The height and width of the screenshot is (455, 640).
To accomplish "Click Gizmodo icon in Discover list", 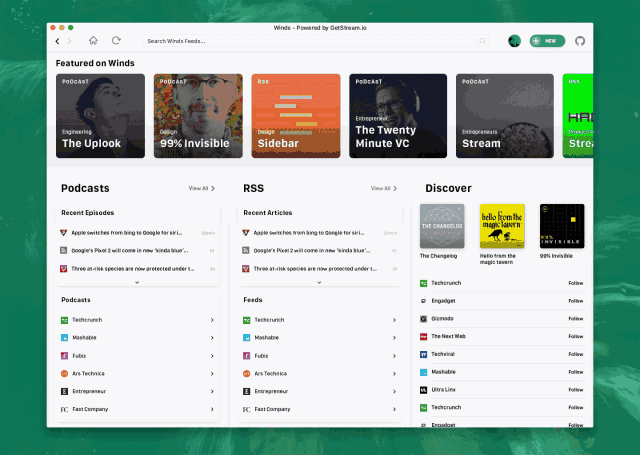I will 424,319.
